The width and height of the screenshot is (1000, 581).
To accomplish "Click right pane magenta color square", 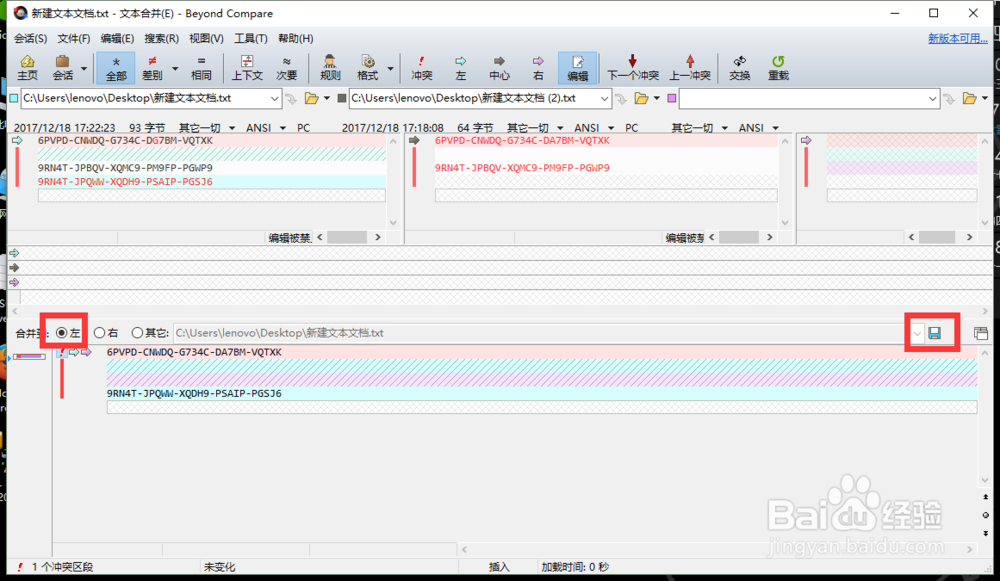I will pyautogui.click(x=672, y=98).
